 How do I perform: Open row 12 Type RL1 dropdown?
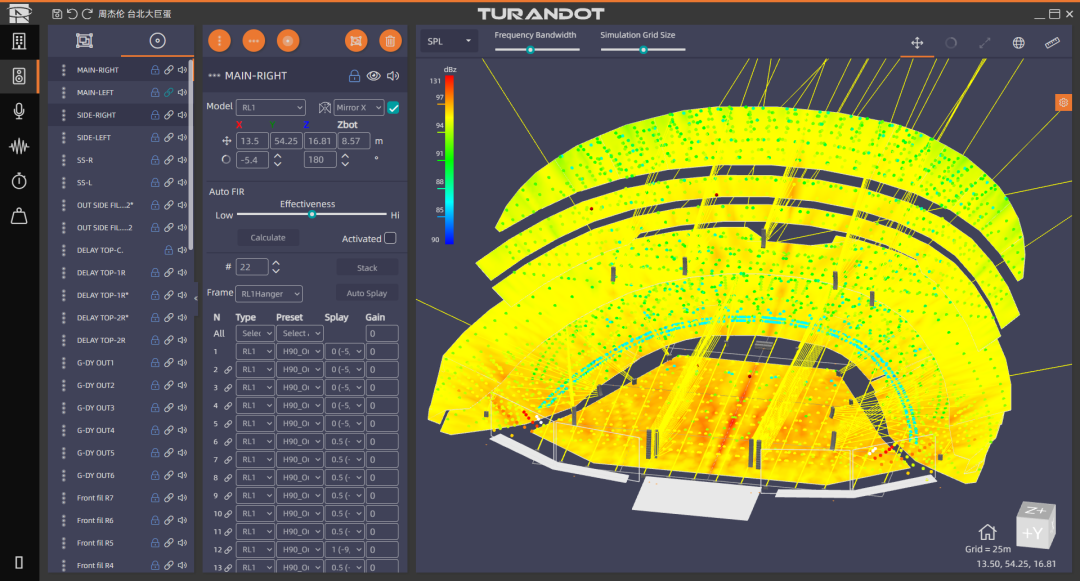coord(255,549)
